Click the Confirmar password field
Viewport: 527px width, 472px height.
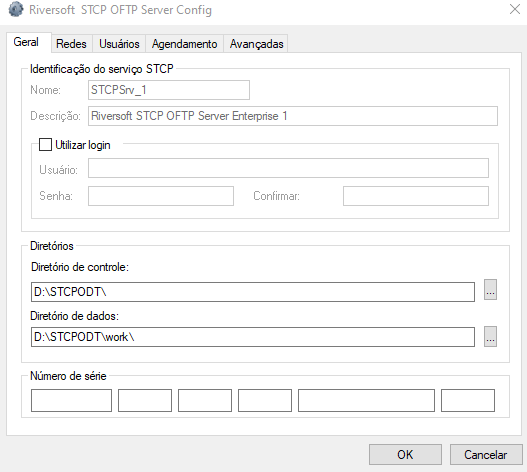point(416,196)
